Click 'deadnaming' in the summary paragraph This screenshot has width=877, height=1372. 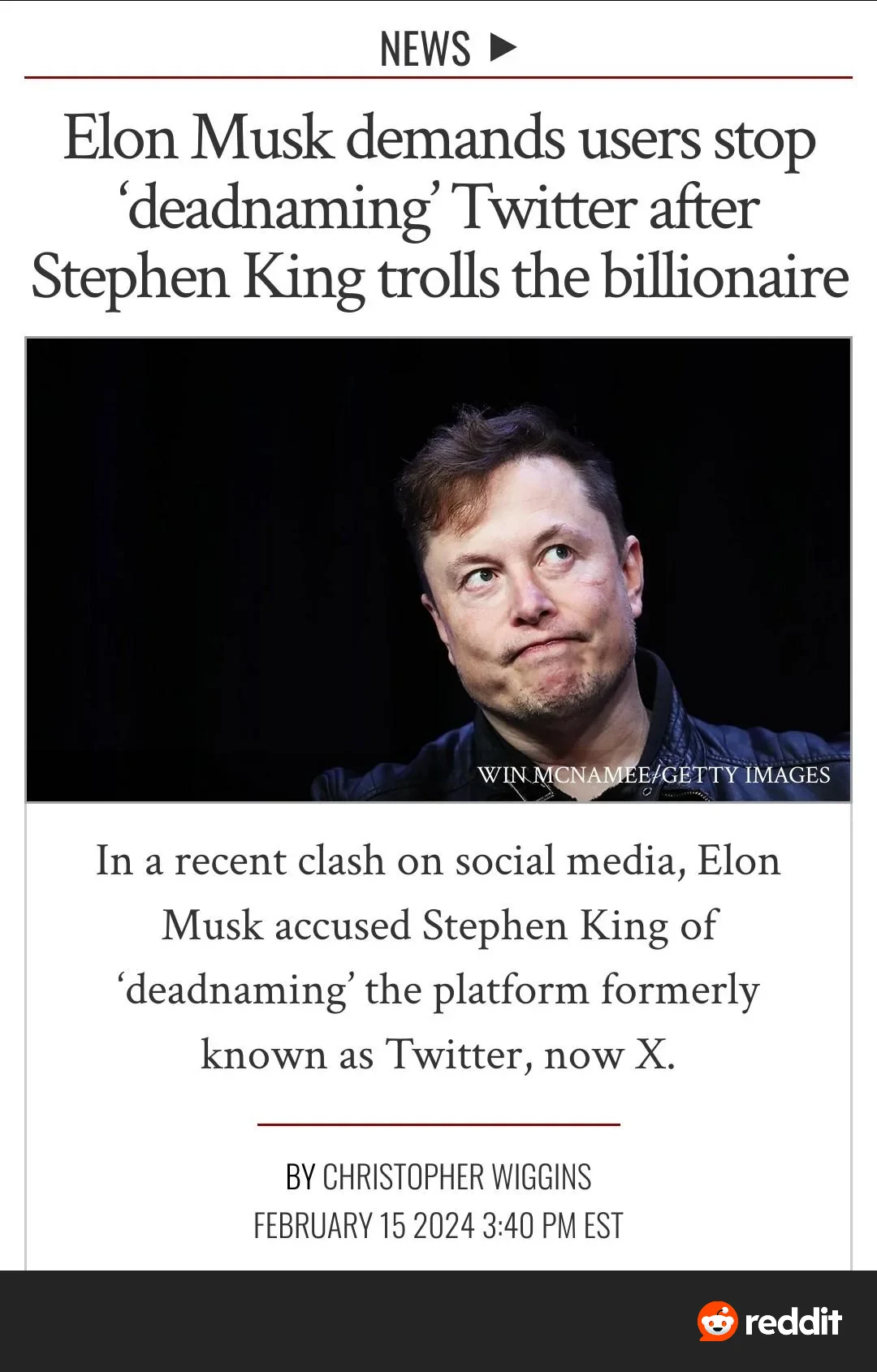(235, 990)
